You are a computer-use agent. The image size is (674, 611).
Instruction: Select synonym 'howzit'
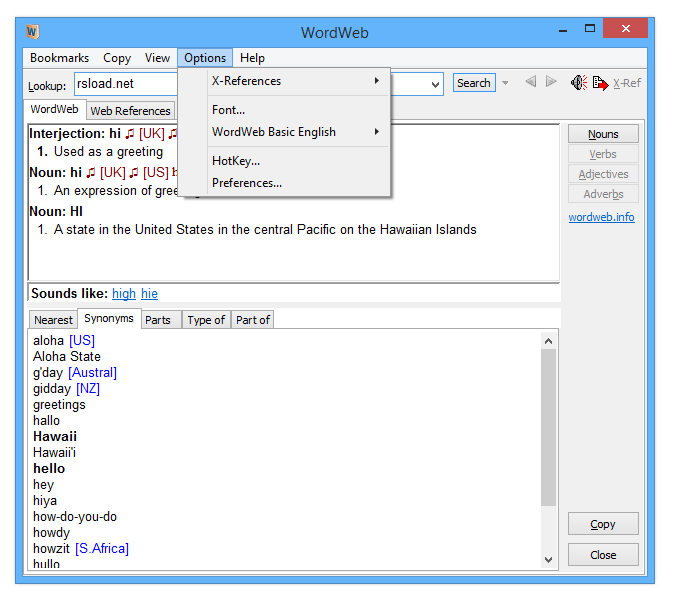[51, 549]
